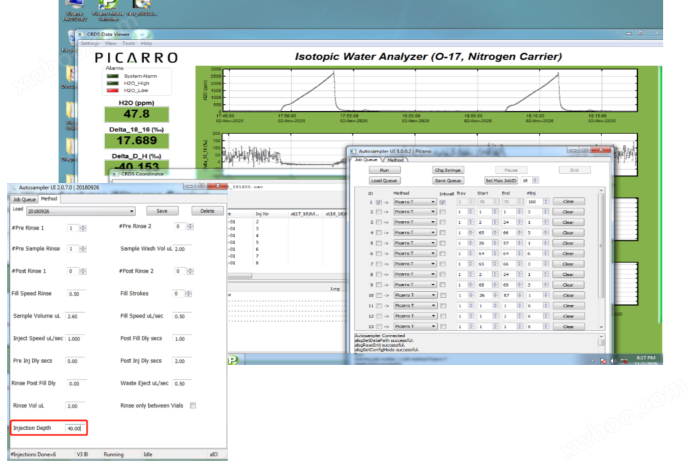Toggle the enable checkbox for job ID 1
The image size is (699, 471).
[378, 202]
